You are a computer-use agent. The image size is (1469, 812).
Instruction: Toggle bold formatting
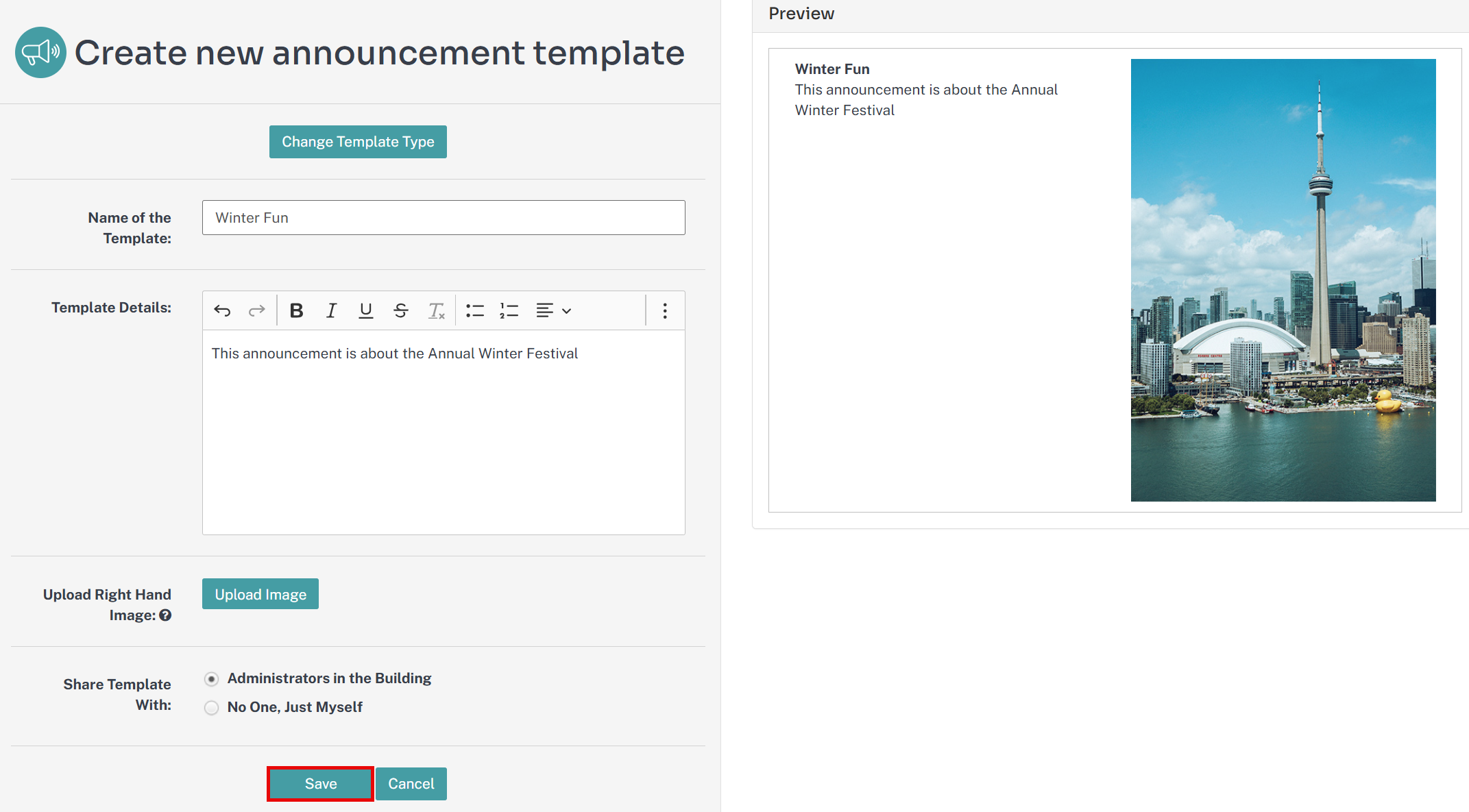tap(296, 311)
